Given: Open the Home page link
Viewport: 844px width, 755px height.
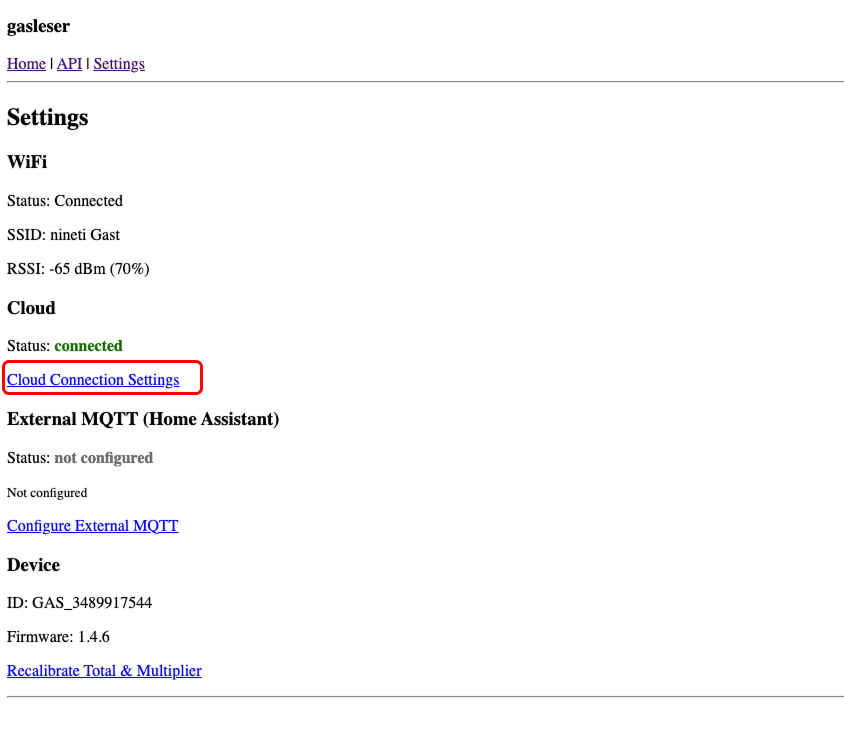Looking at the screenshot, I should (26, 63).
